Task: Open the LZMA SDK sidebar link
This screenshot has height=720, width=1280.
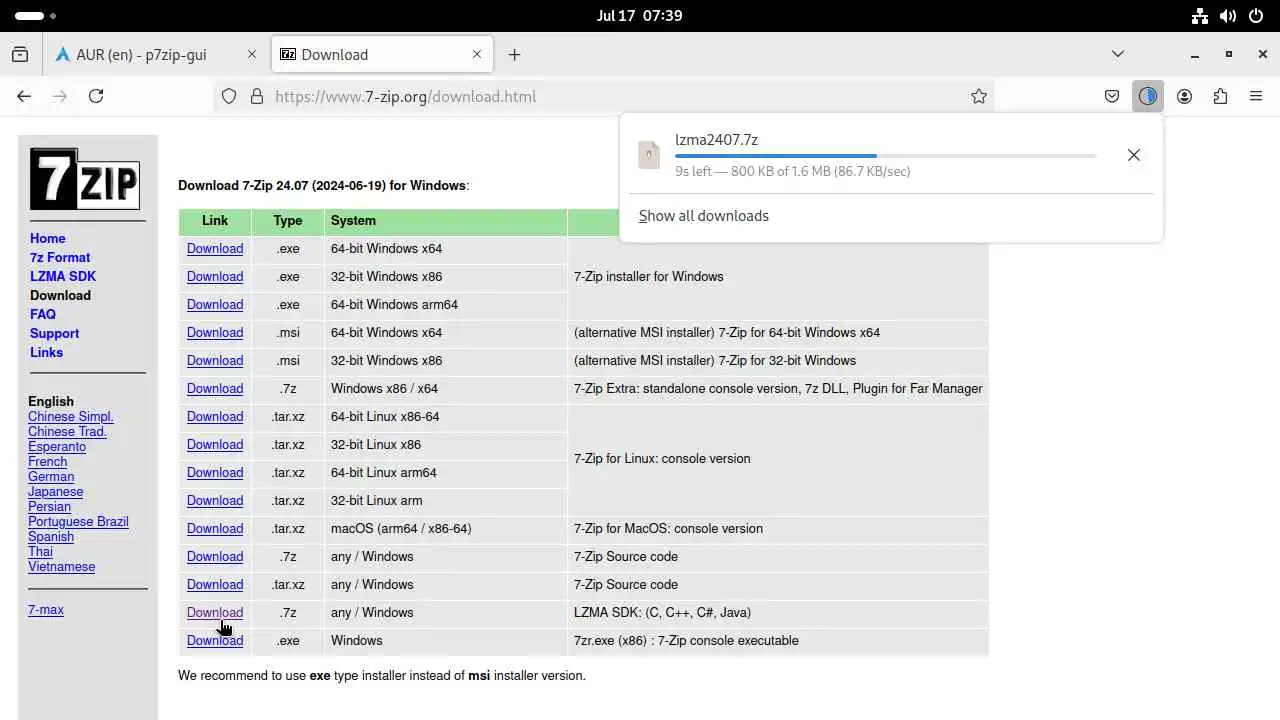Action: click(63, 276)
